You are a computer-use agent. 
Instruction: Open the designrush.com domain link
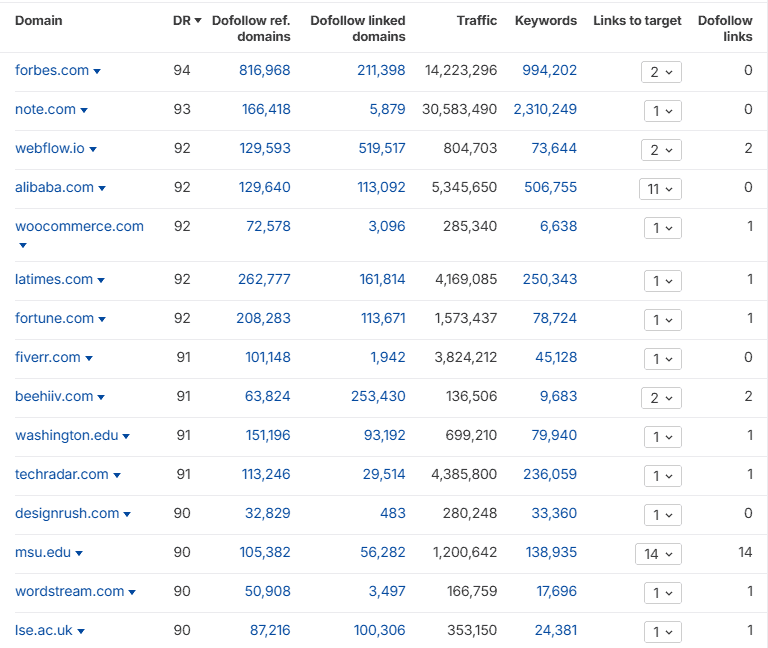point(67,513)
